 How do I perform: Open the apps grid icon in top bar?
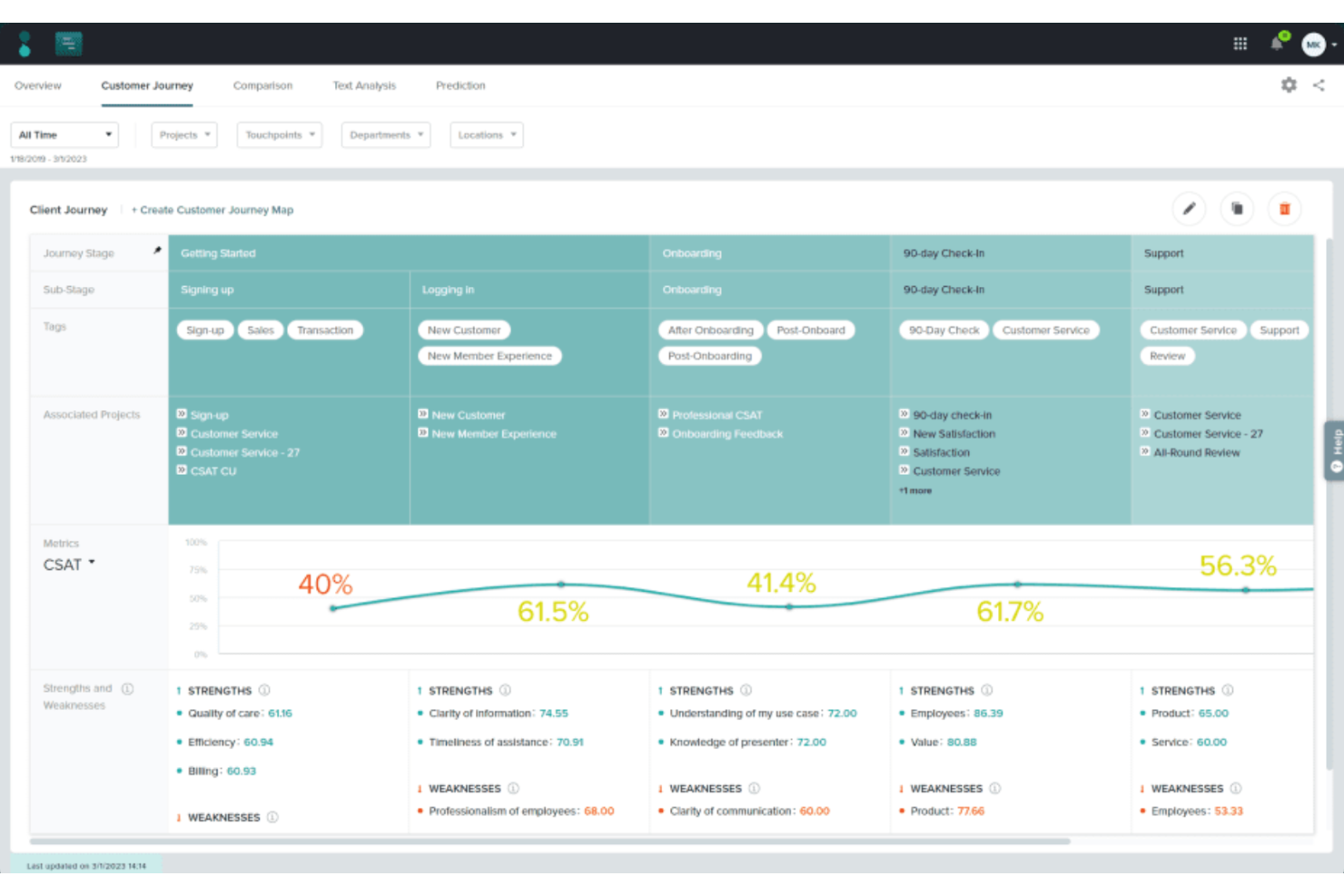(x=1240, y=43)
